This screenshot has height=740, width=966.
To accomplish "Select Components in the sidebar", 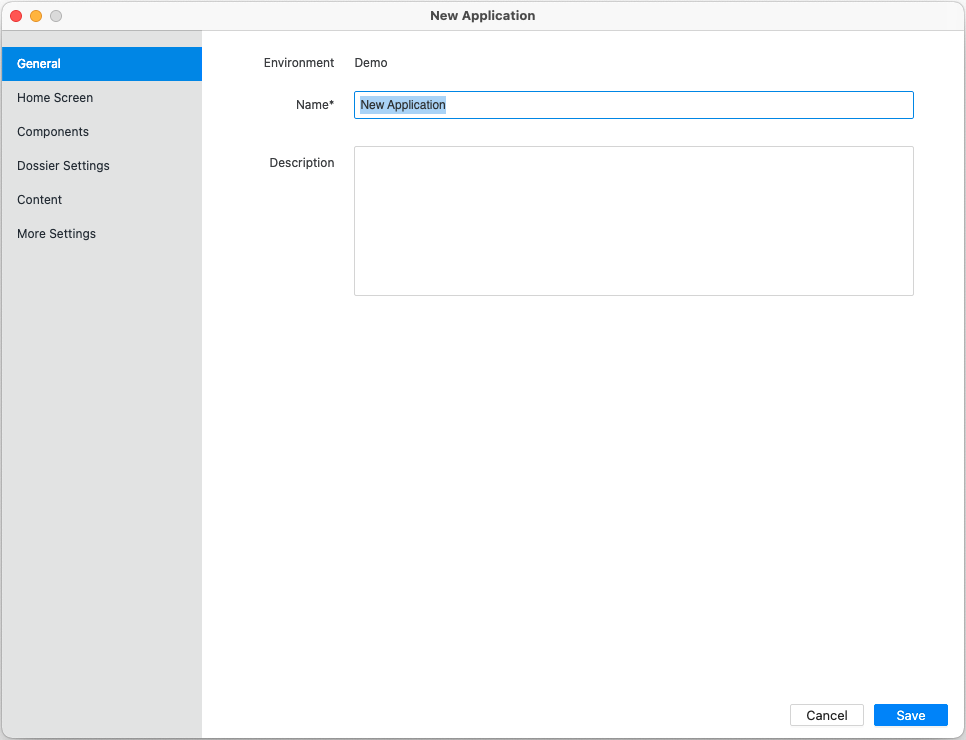I will (53, 132).
